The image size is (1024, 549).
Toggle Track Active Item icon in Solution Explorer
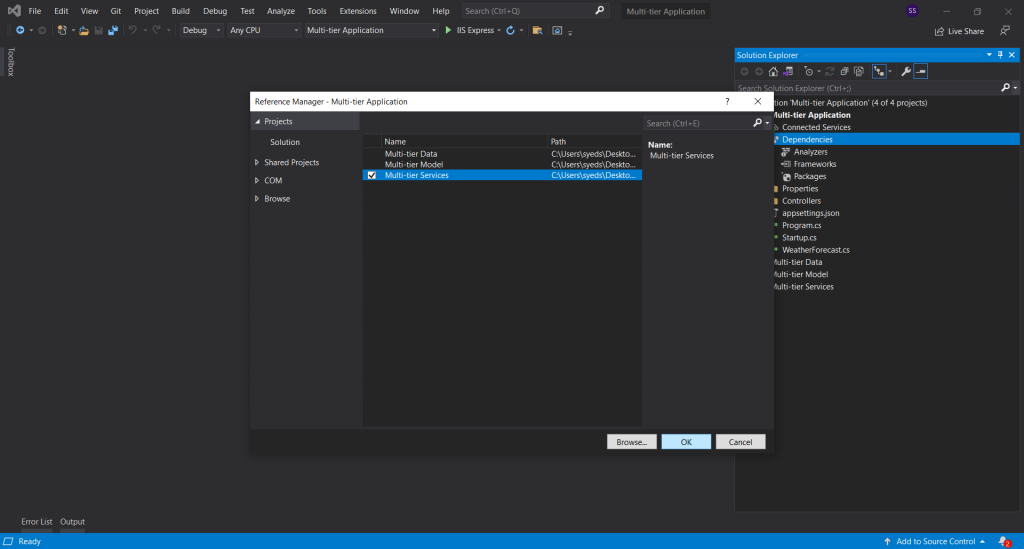click(879, 71)
